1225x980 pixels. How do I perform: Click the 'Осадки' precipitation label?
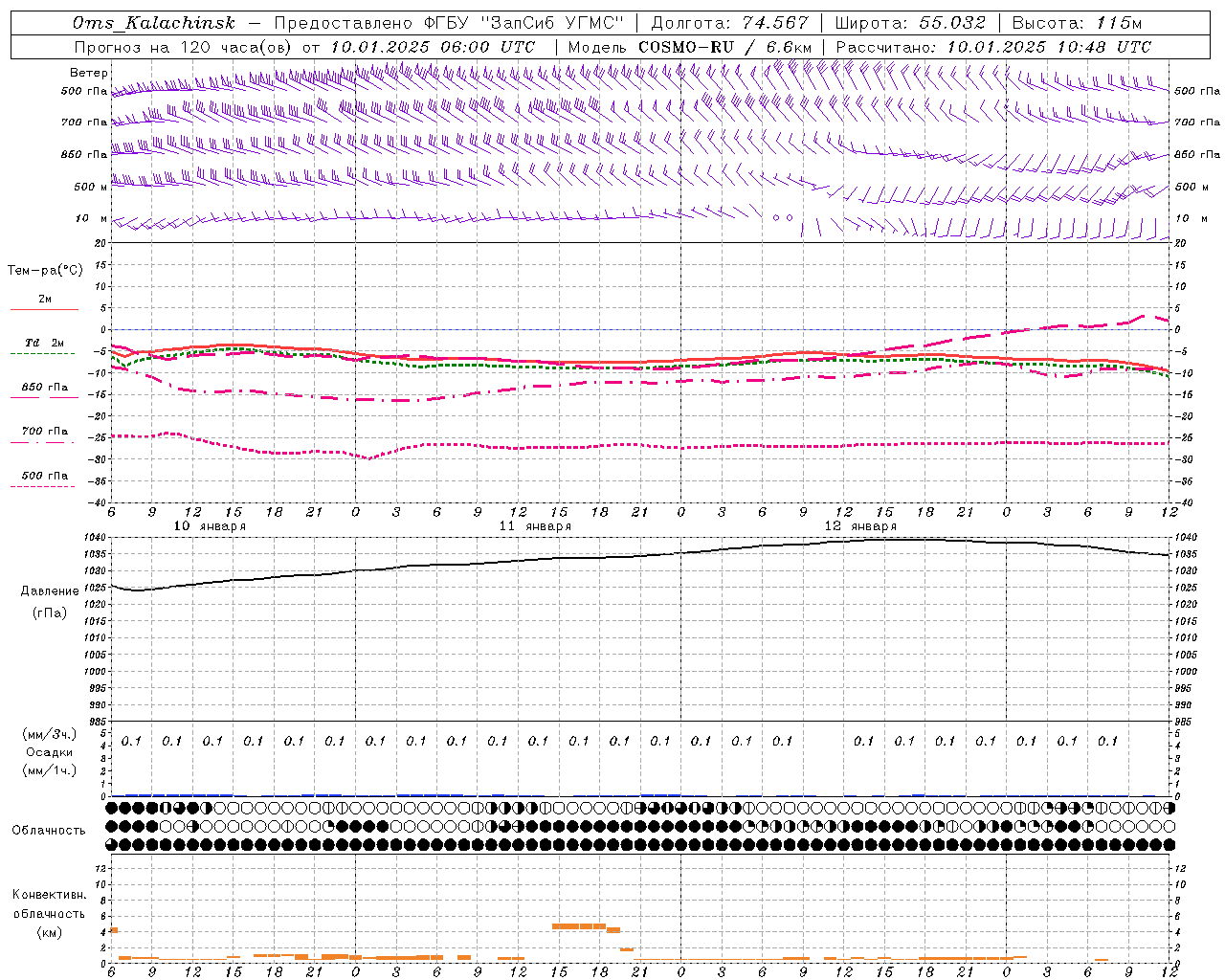(50, 751)
